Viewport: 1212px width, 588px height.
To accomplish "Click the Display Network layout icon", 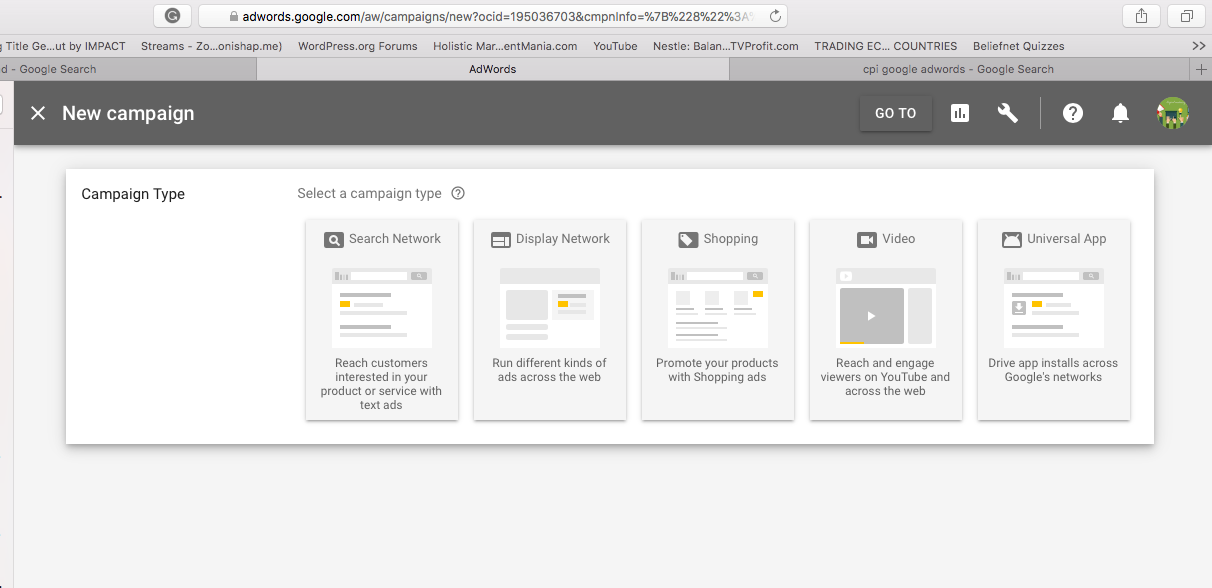I will (x=501, y=240).
